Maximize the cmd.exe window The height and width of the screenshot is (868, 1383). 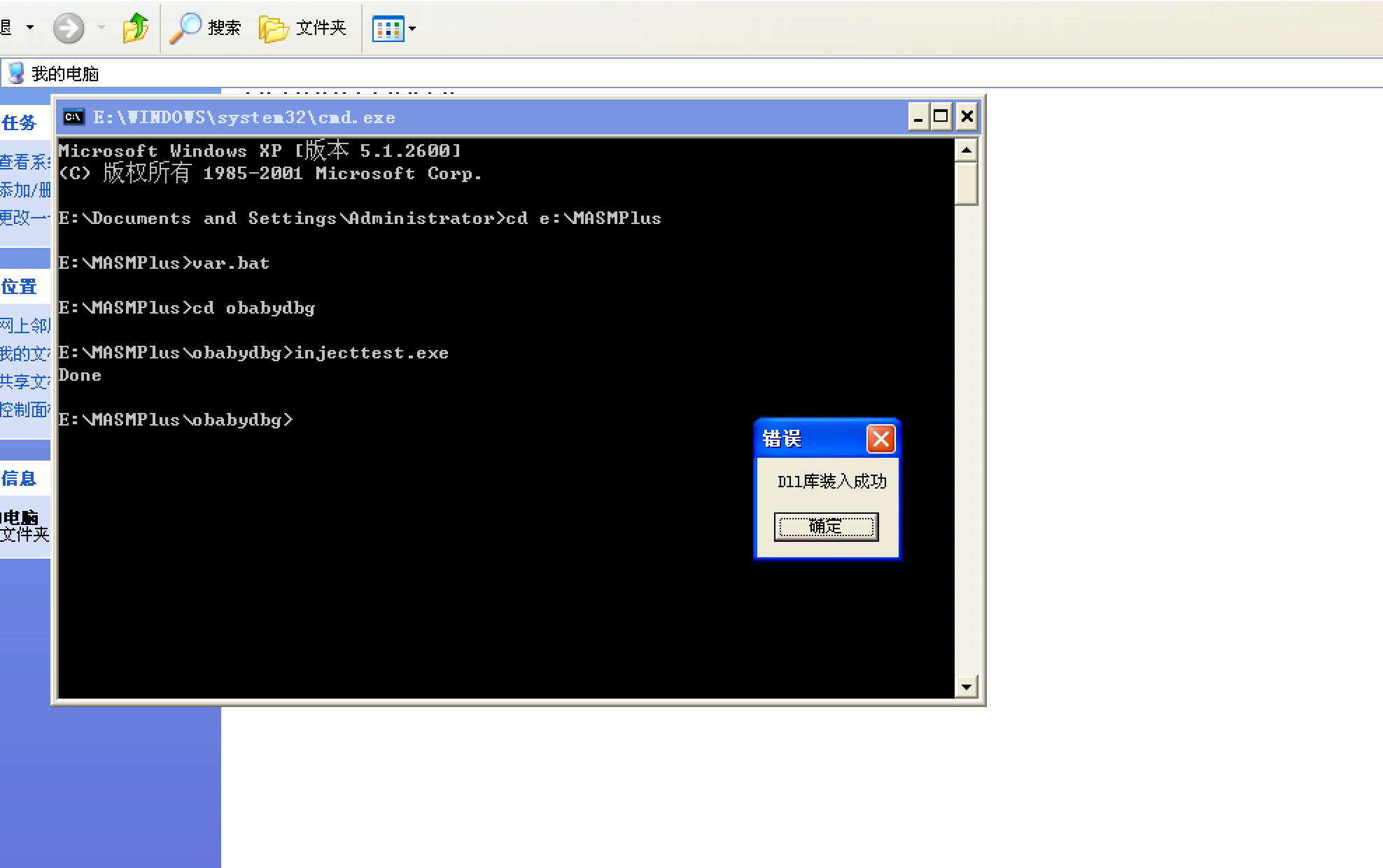(x=941, y=116)
